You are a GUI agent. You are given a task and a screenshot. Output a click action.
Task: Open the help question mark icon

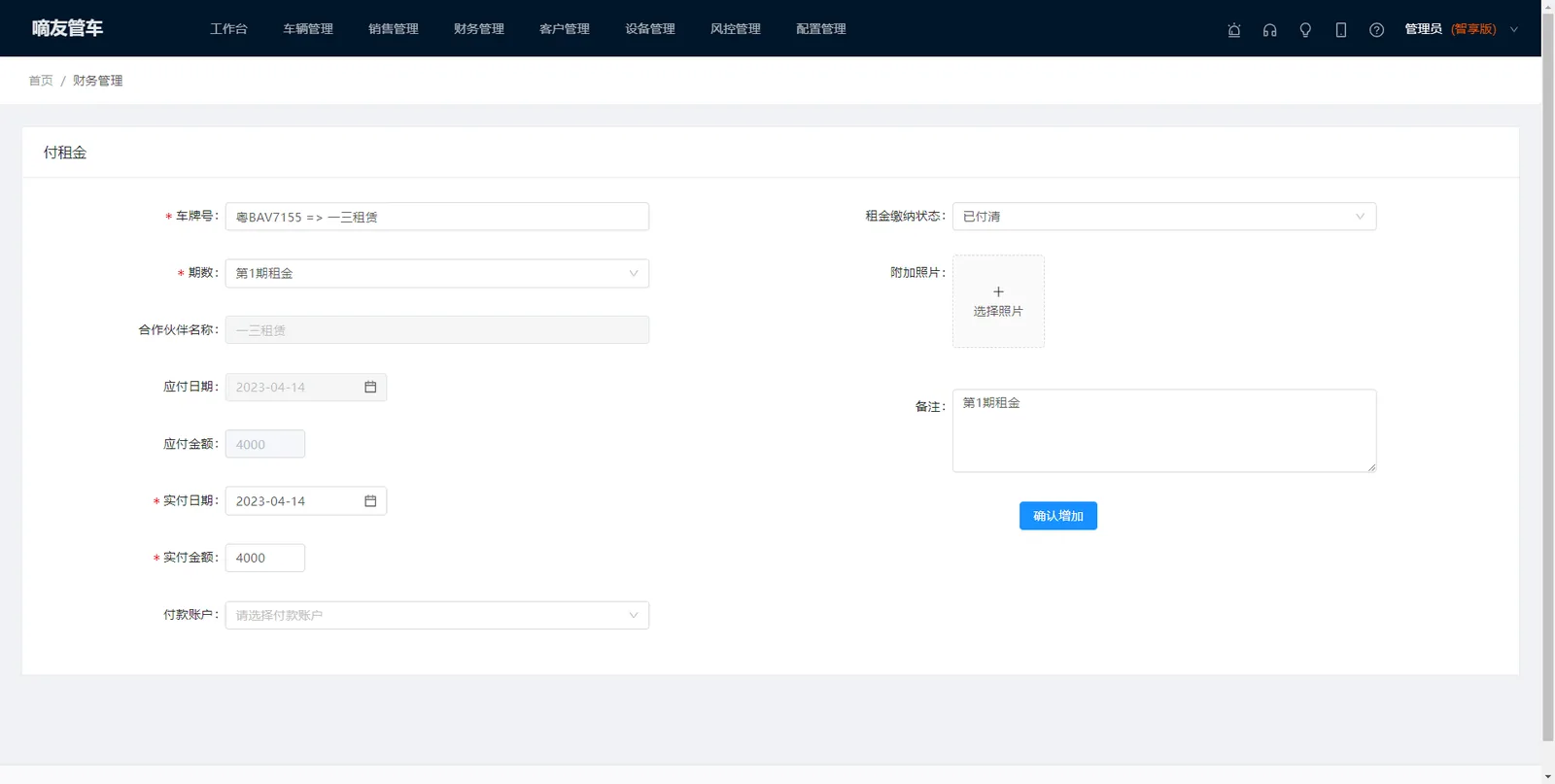[x=1376, y=29]
